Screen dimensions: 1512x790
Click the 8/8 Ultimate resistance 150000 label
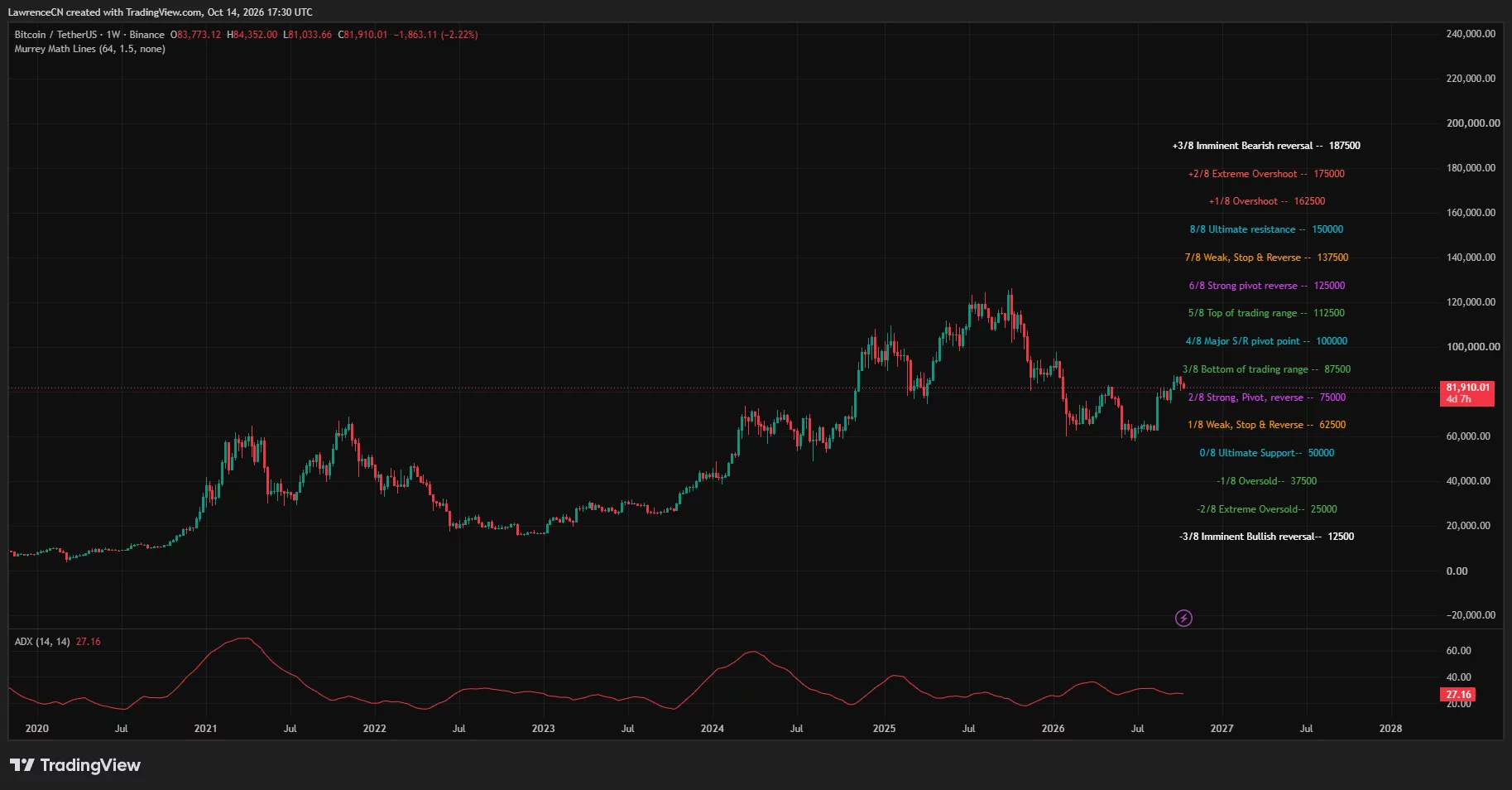[x=1266, y=229]
